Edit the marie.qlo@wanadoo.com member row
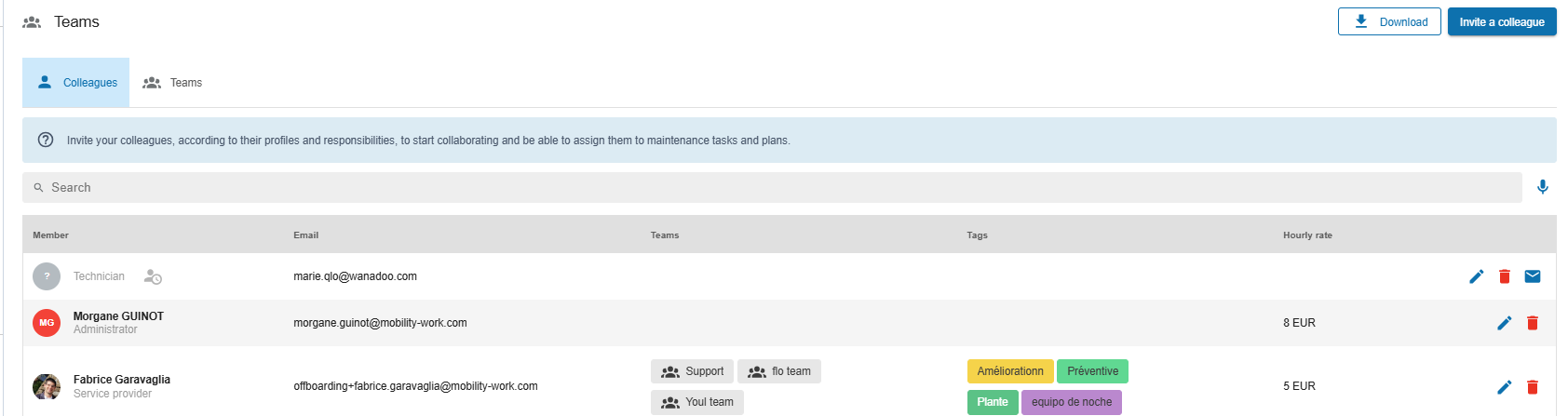Viewport: 1568px width, 416px height. (1476, 276)
